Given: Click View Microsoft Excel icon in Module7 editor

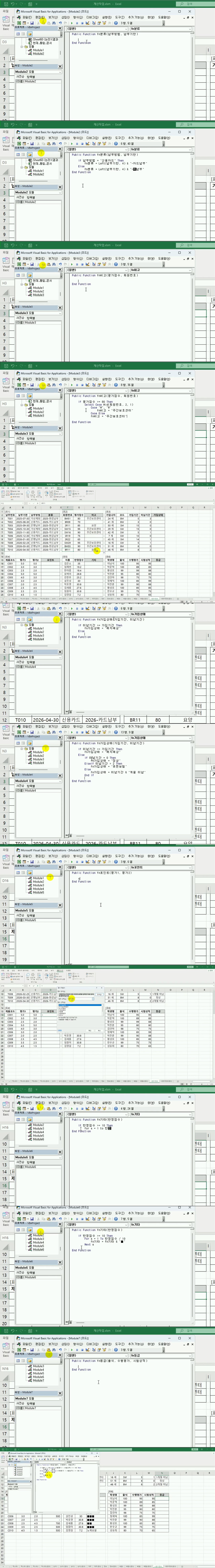Looking at the screenshot, I should 19,1349.
